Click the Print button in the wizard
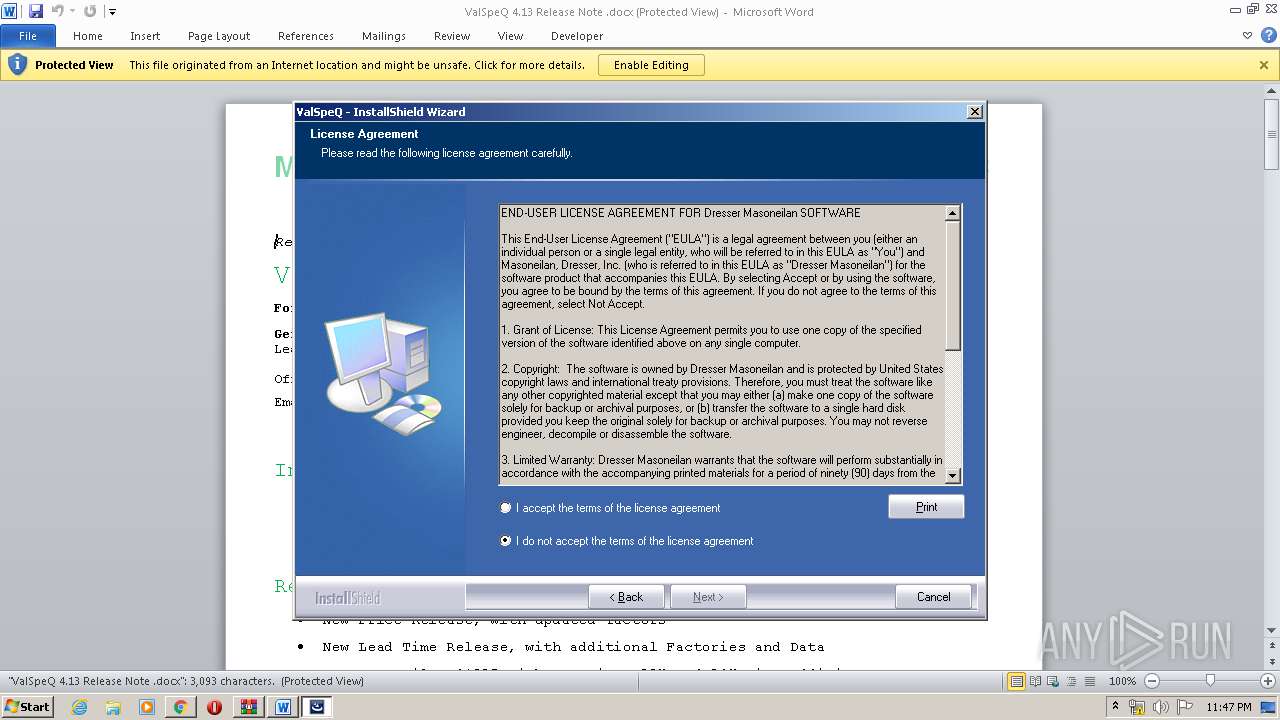Screen dimensions: 1280x720 click(926, 507)
